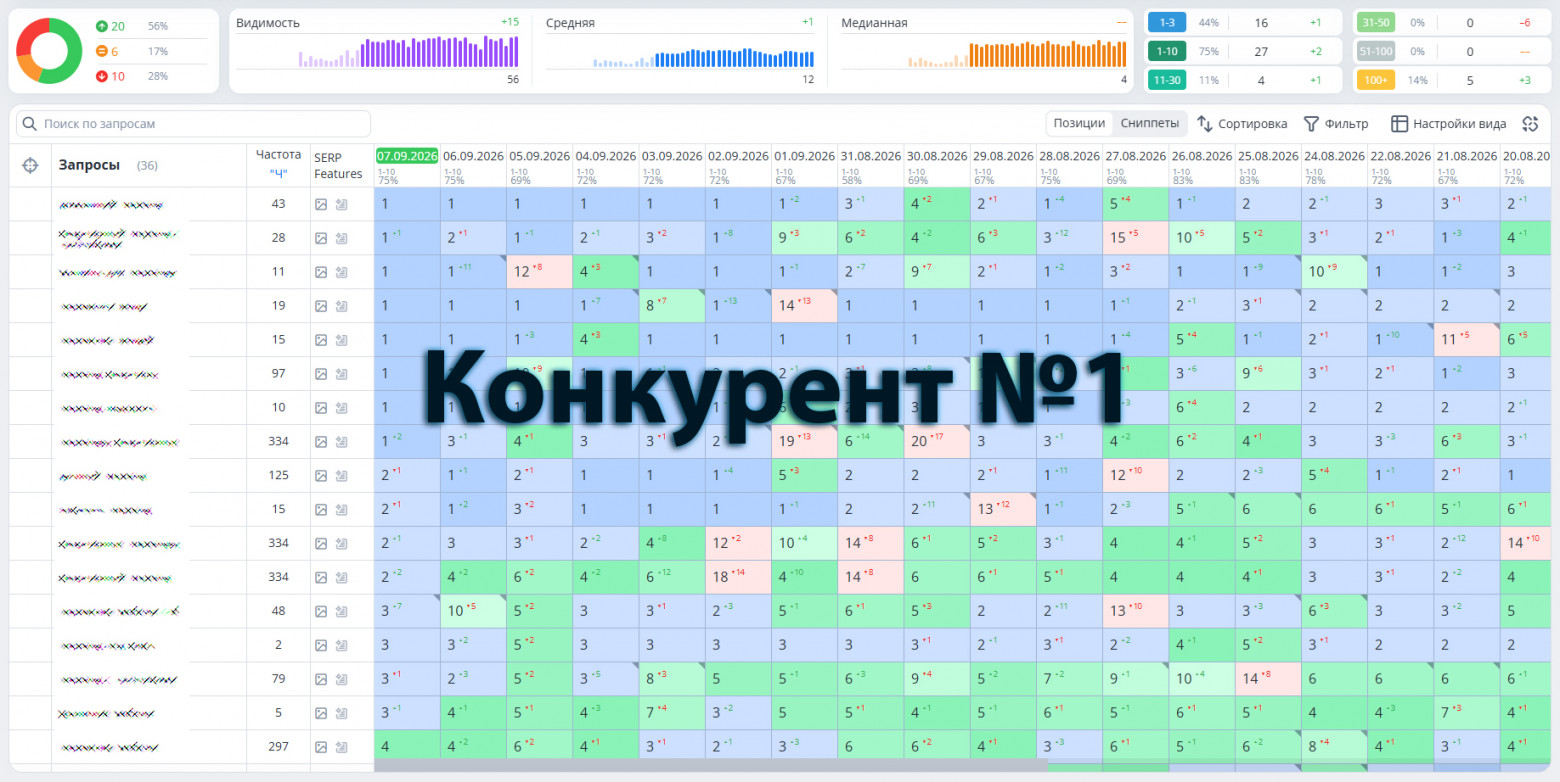Click the image SERP icon in the frequency 28 row
The image size is (1560, 782).
coord(321,238)
